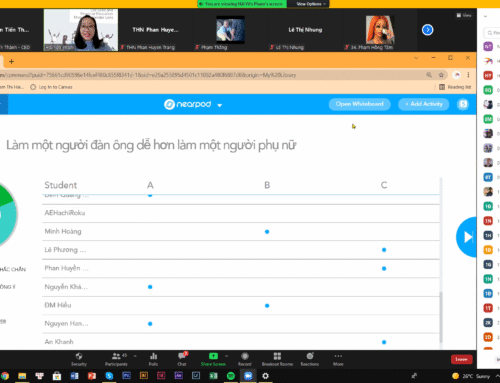This screenshot has height=383, width=500.
Task: Click the View button in Zoom
Action: (464, 15)
